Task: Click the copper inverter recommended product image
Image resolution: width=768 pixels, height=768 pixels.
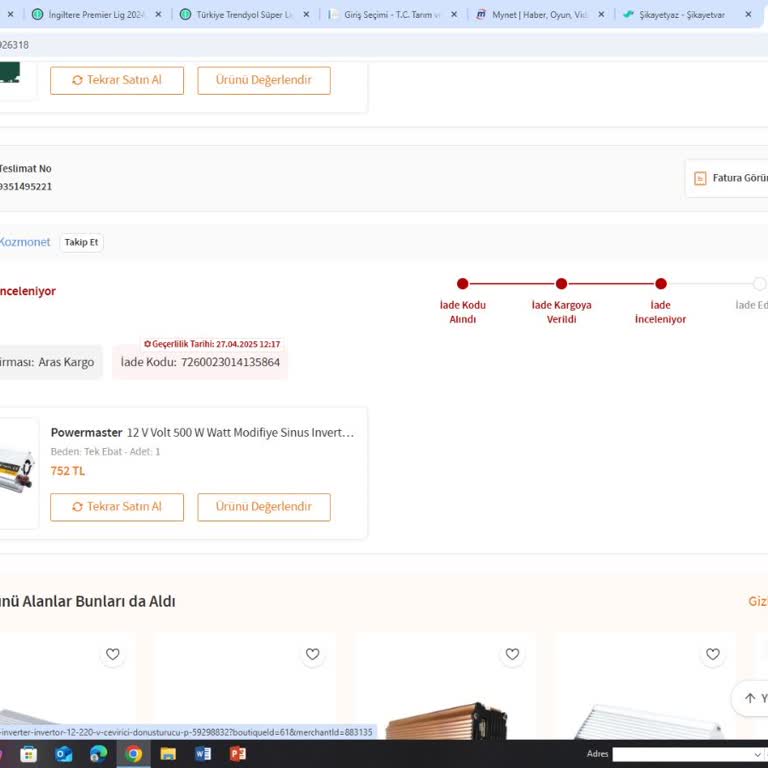Action: 446,720
